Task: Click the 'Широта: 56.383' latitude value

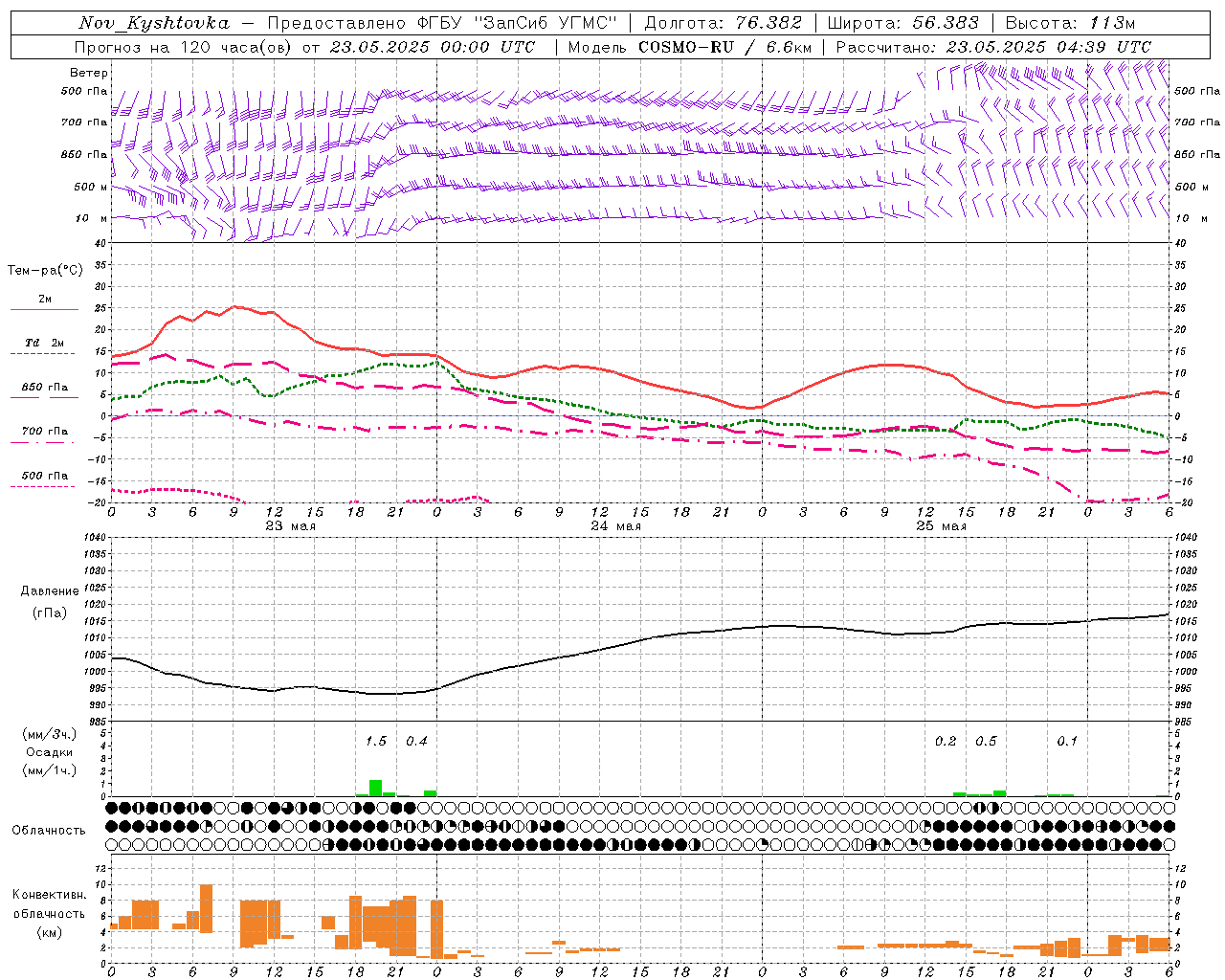Action: (x=902, y=23)
